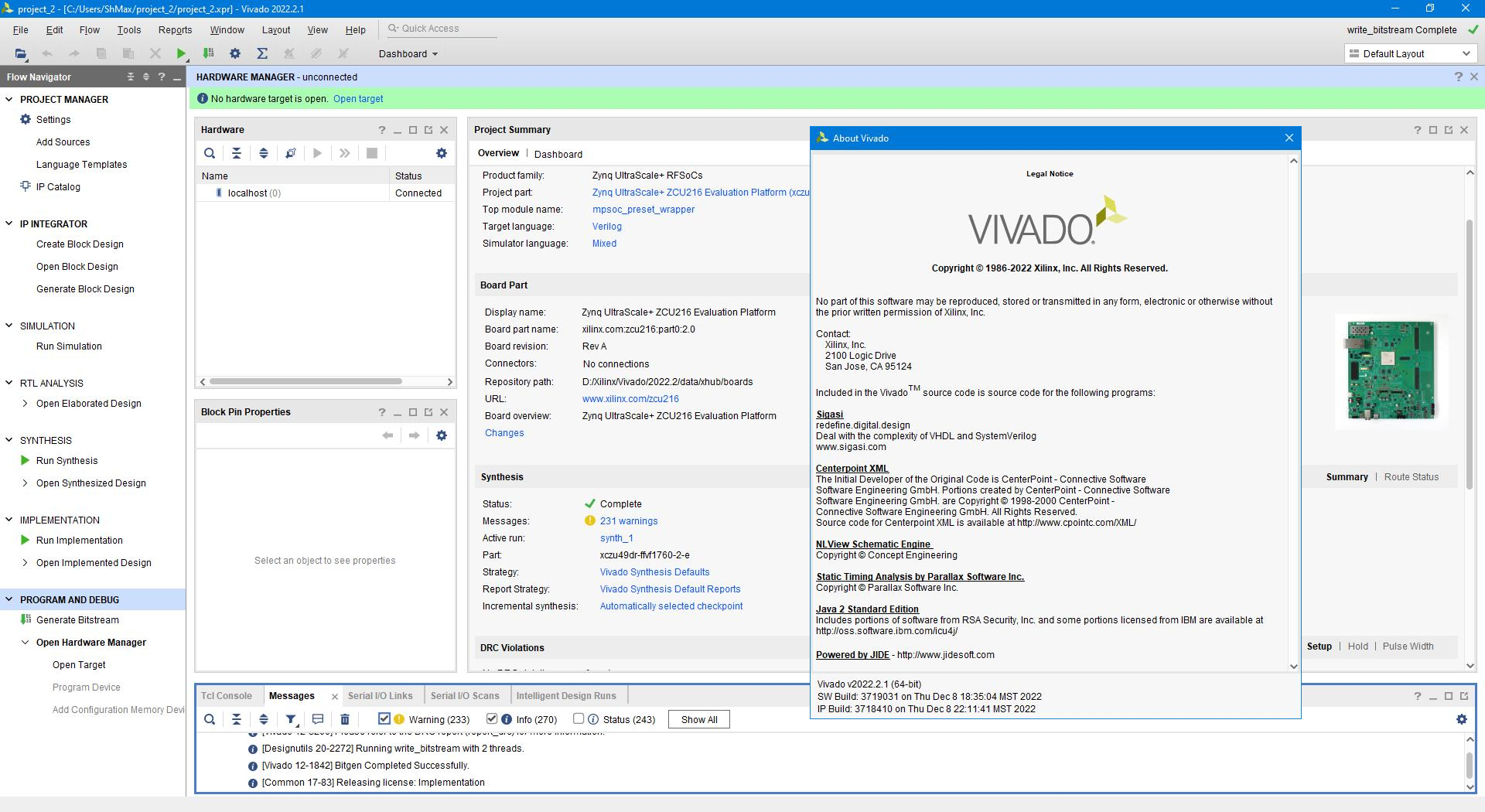1485x812 pixels.
Task: Open Settings gear in the main toolbar
Action: click(x=235, y=53)
